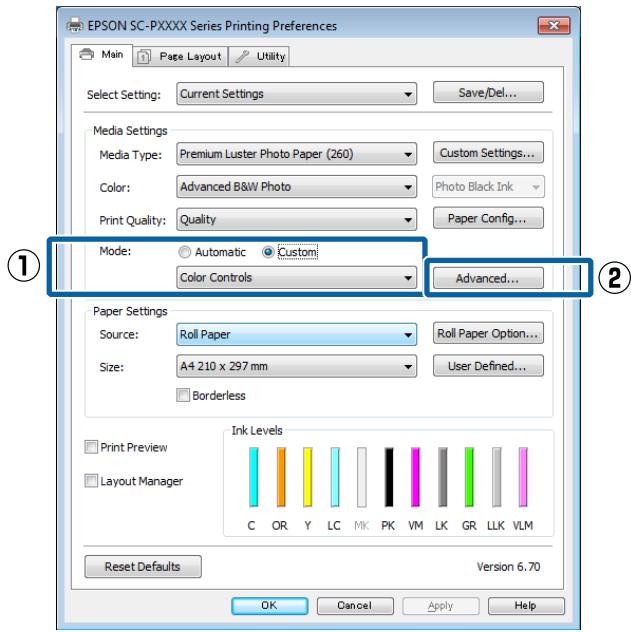The width and height of the screenshot is (631, 632).
Task: Close the Printing Preferences window
Action: pos(554,25)
